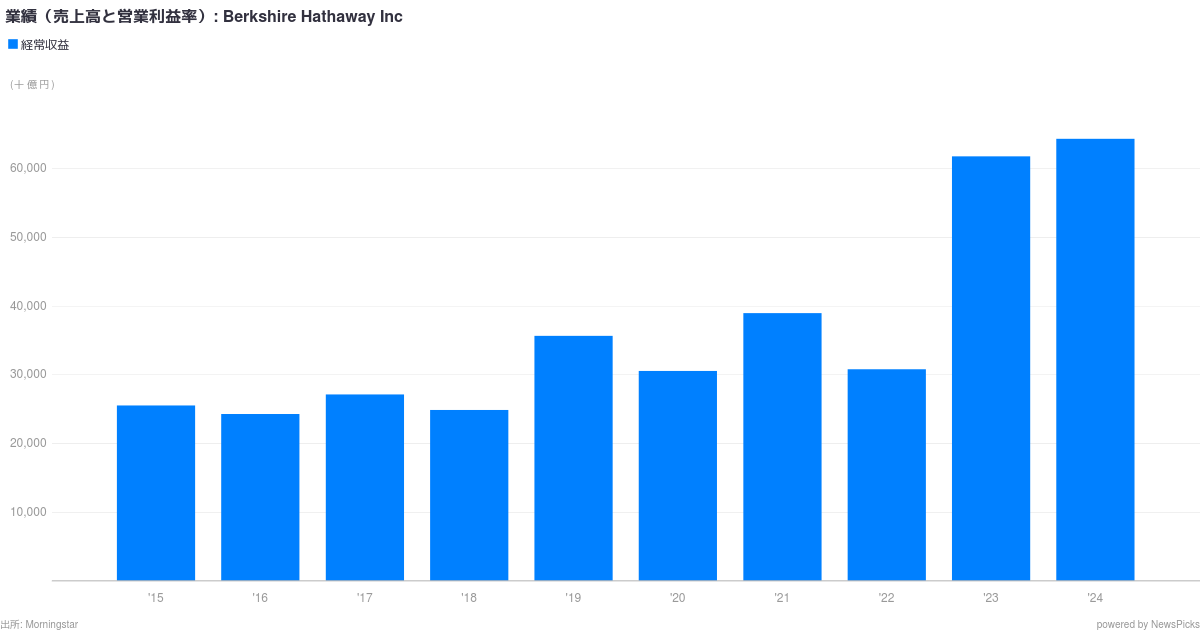Viewport: 1200px width, 630px height.
Task: Click the 50,000 y-axis label
Action: click(28, 237)
